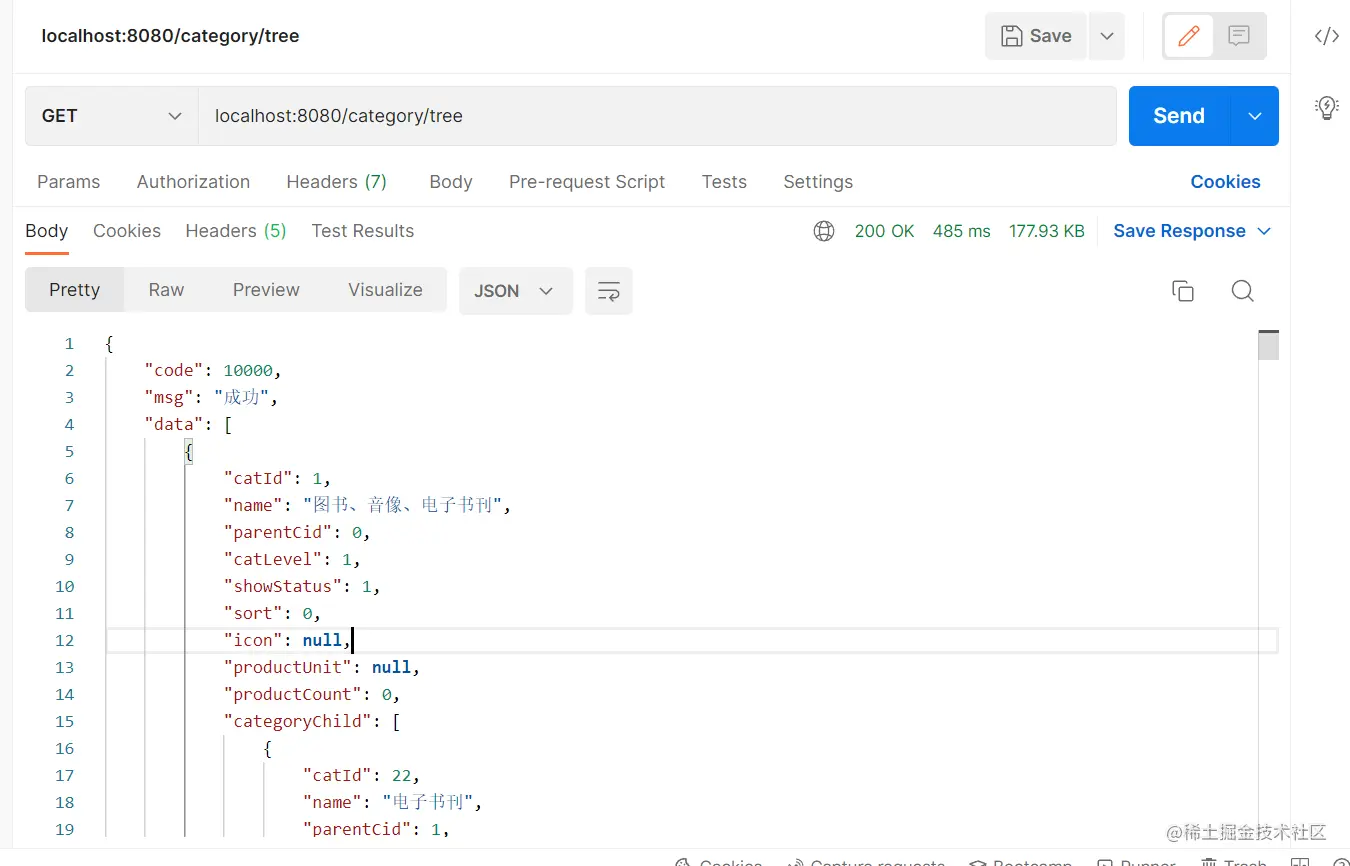Click the "catId": 22 line
This screenshot has width=1350, height=866.
tap(362, 776)
